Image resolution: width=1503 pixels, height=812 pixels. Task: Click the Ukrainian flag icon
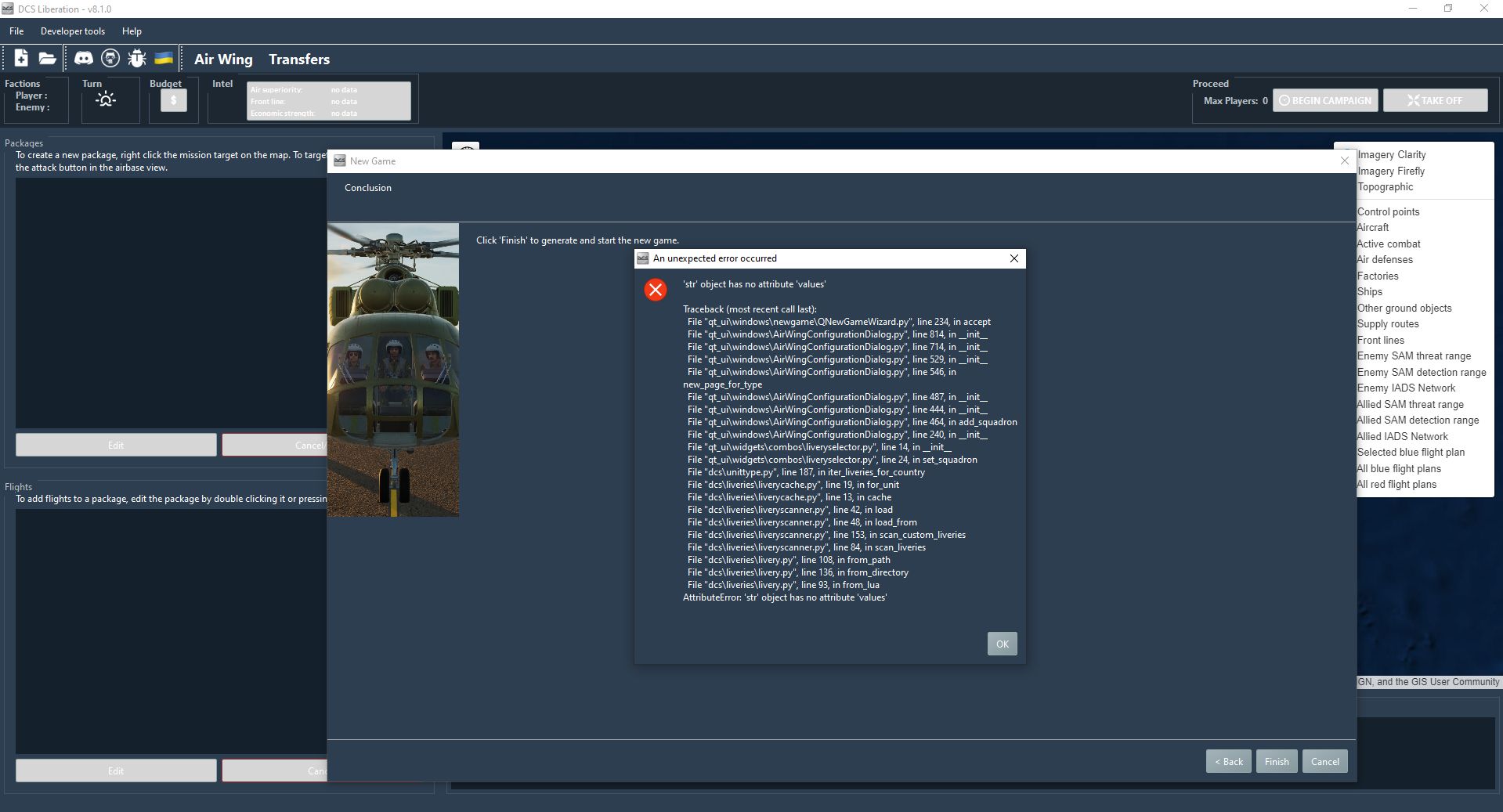tap(164, 58)
